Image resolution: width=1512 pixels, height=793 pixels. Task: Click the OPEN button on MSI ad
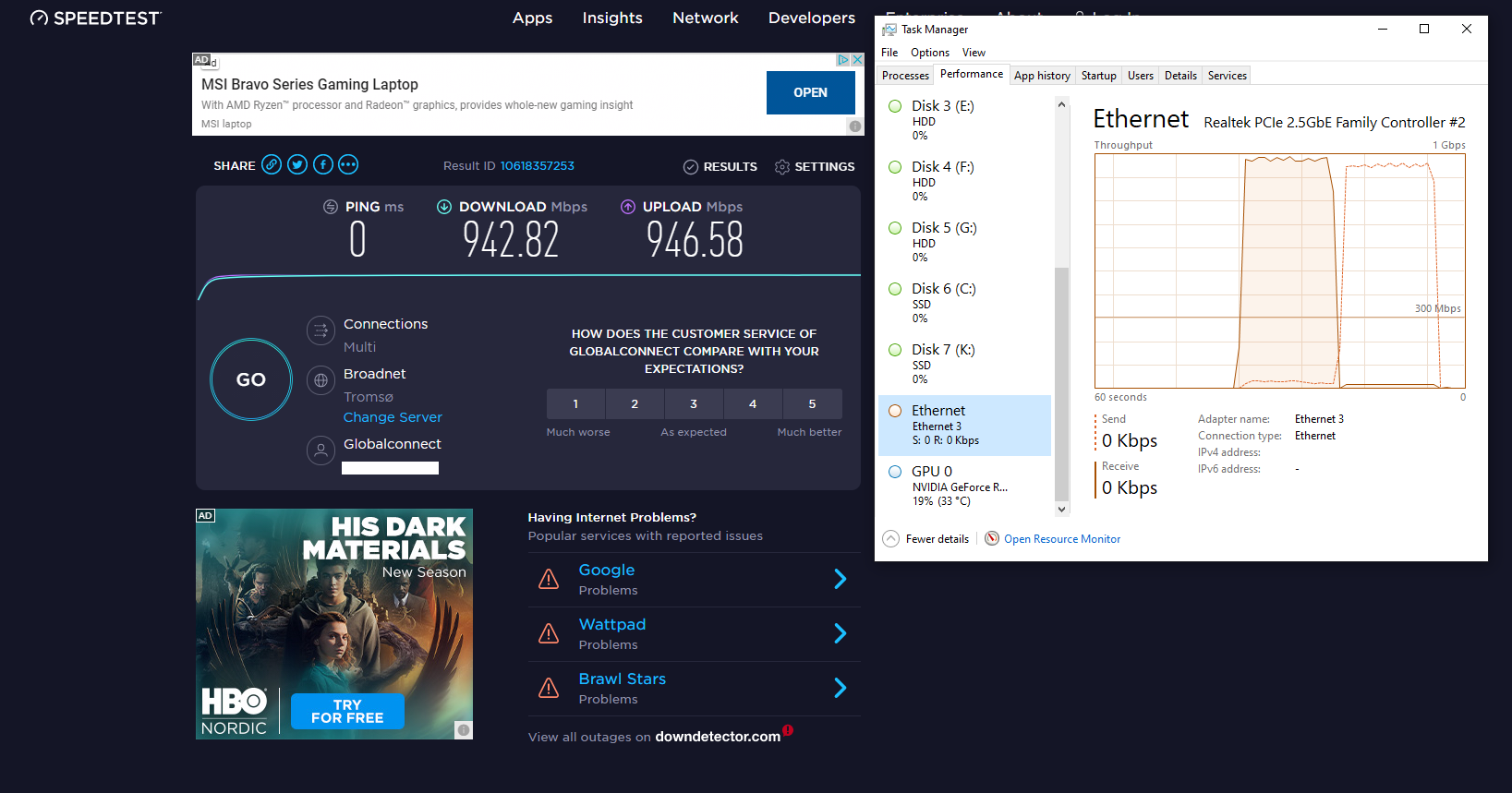811,92
